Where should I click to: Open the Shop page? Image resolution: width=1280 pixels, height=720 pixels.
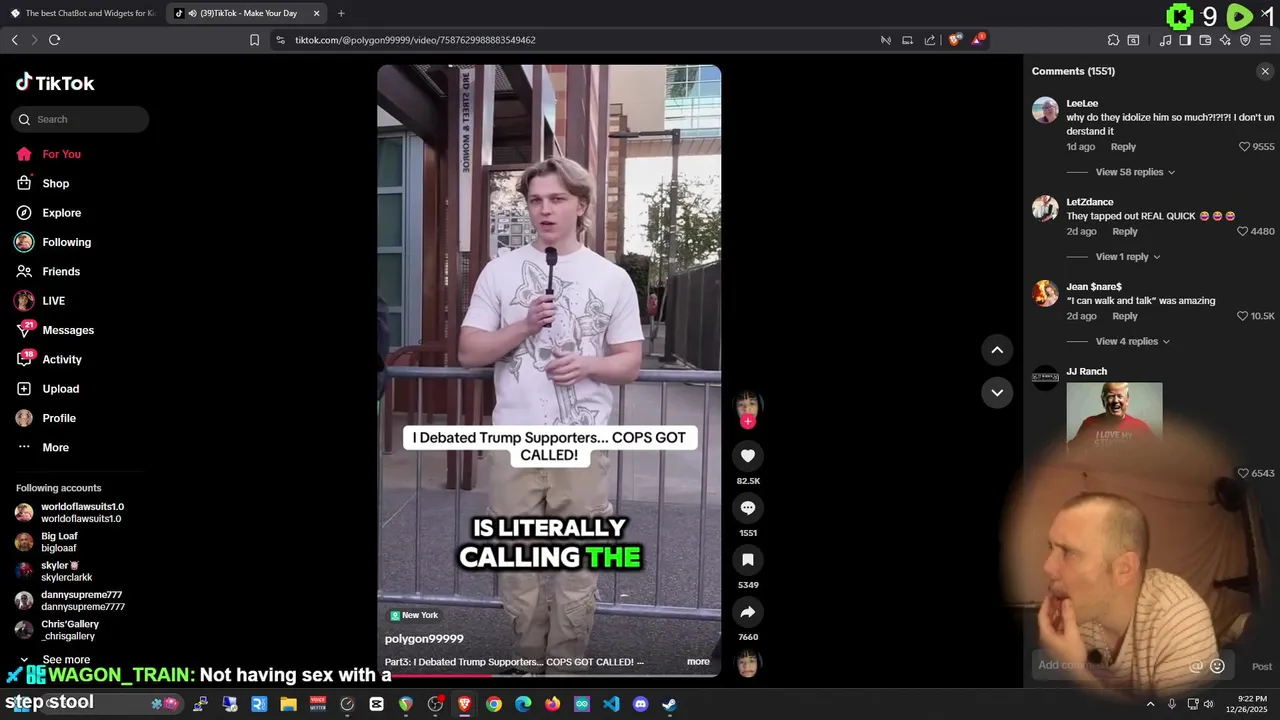coord(56,183)
